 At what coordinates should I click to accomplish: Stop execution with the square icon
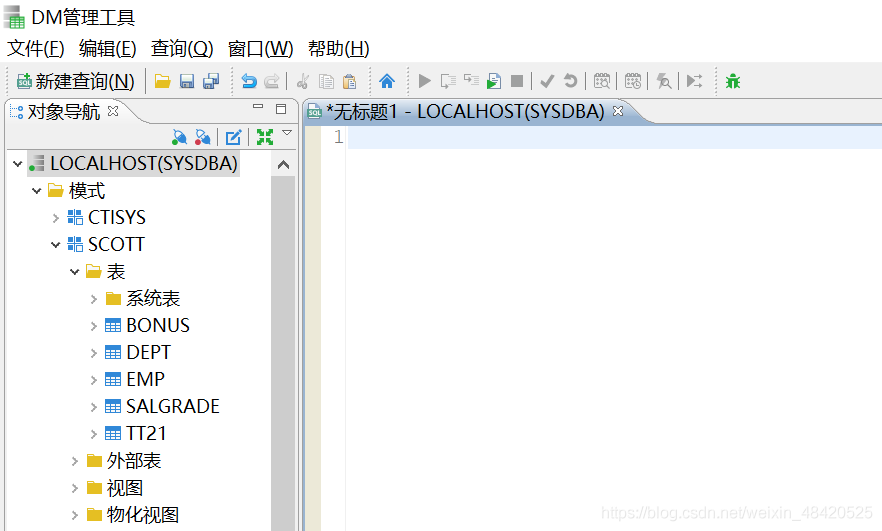tap(517, 82)
